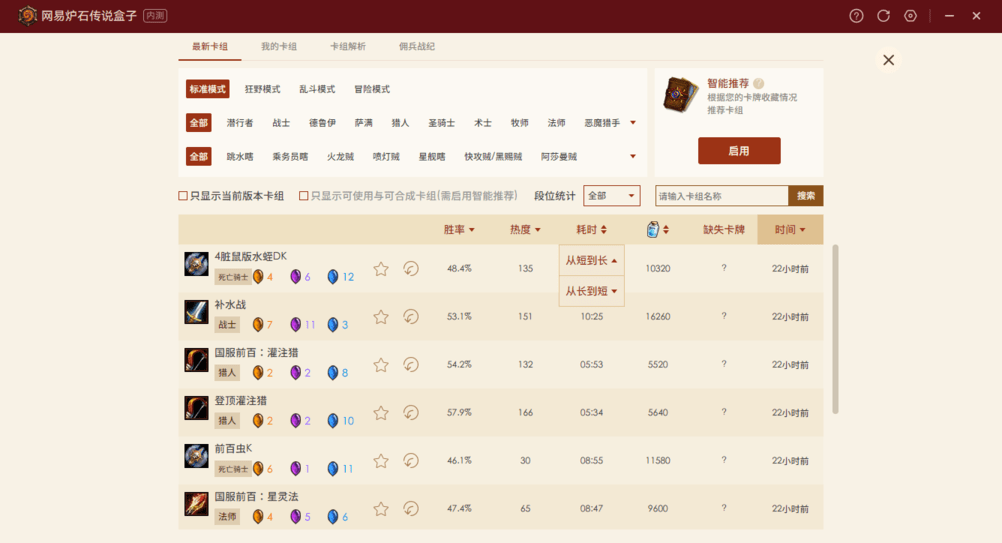The height and width of the screenshot is (543, 1002).
Task: Star the 前百虫K deck
Action: 381,461
